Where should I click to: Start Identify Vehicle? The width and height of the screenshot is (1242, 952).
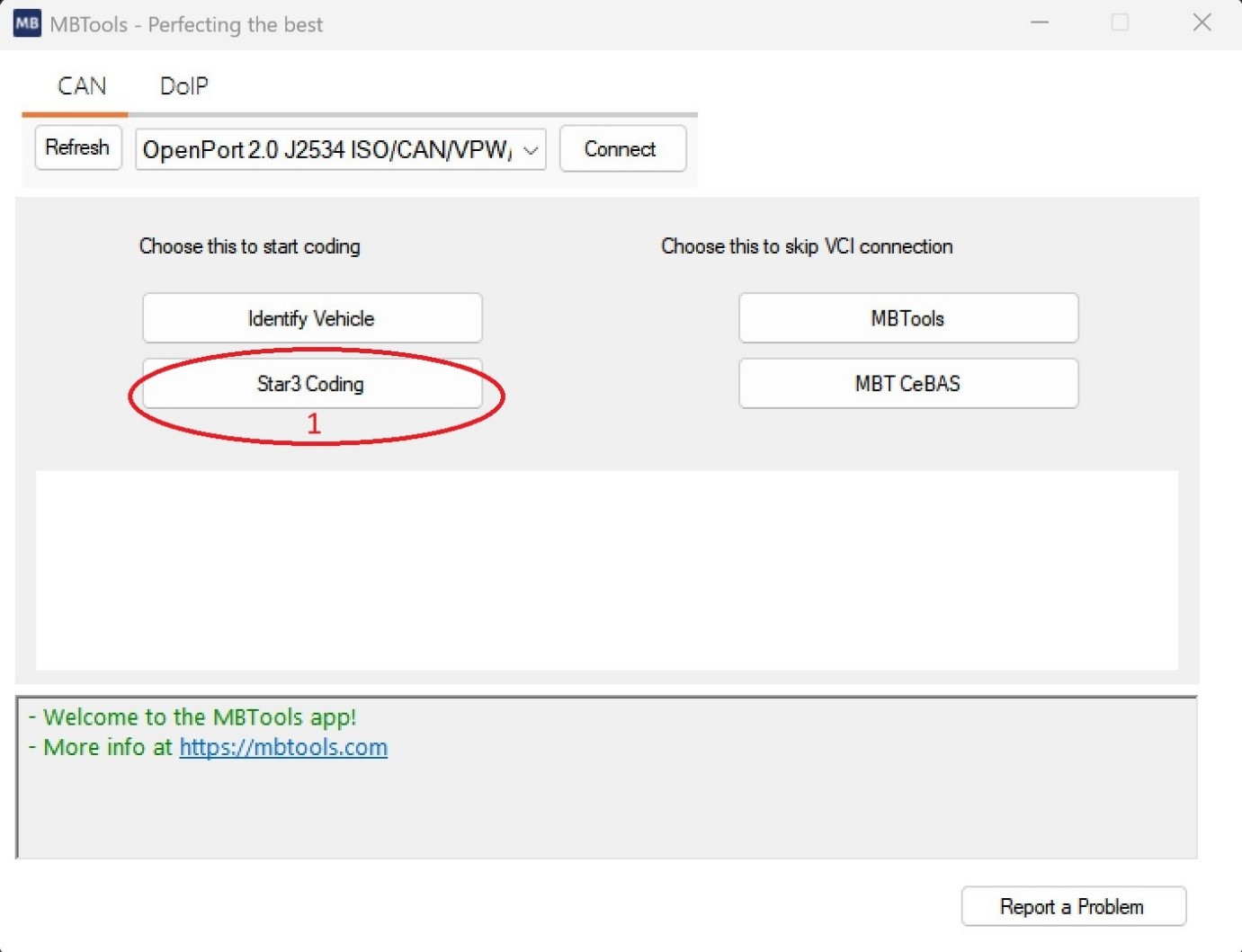pyautogui.click(x=312, y=318)
